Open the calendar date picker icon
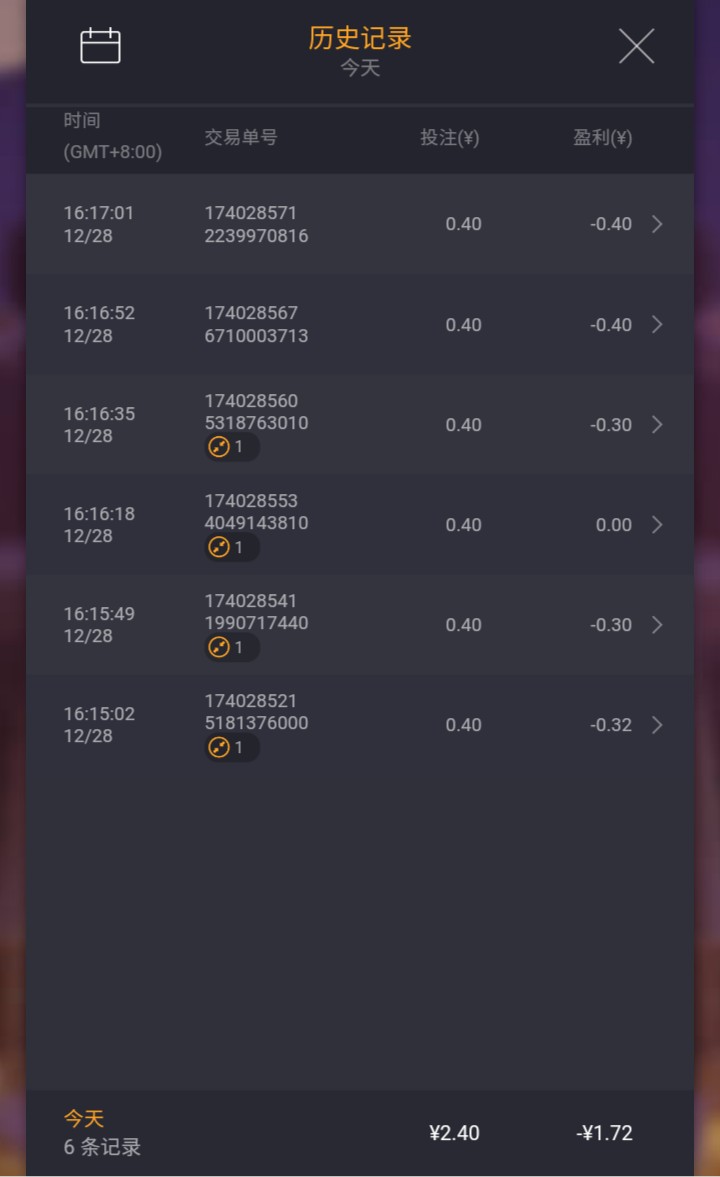This screenshot has height=1177, width=720. pyautogui.click(x=100, y=46)
